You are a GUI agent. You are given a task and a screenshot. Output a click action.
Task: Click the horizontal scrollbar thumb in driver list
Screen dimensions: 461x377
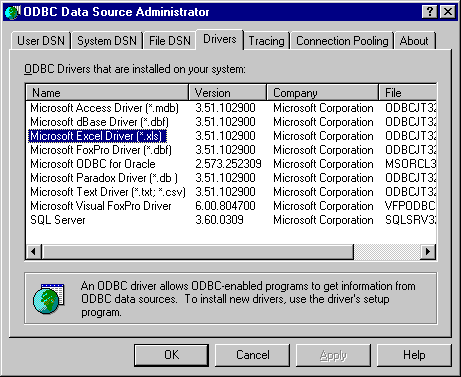click(x=198, y=251)
